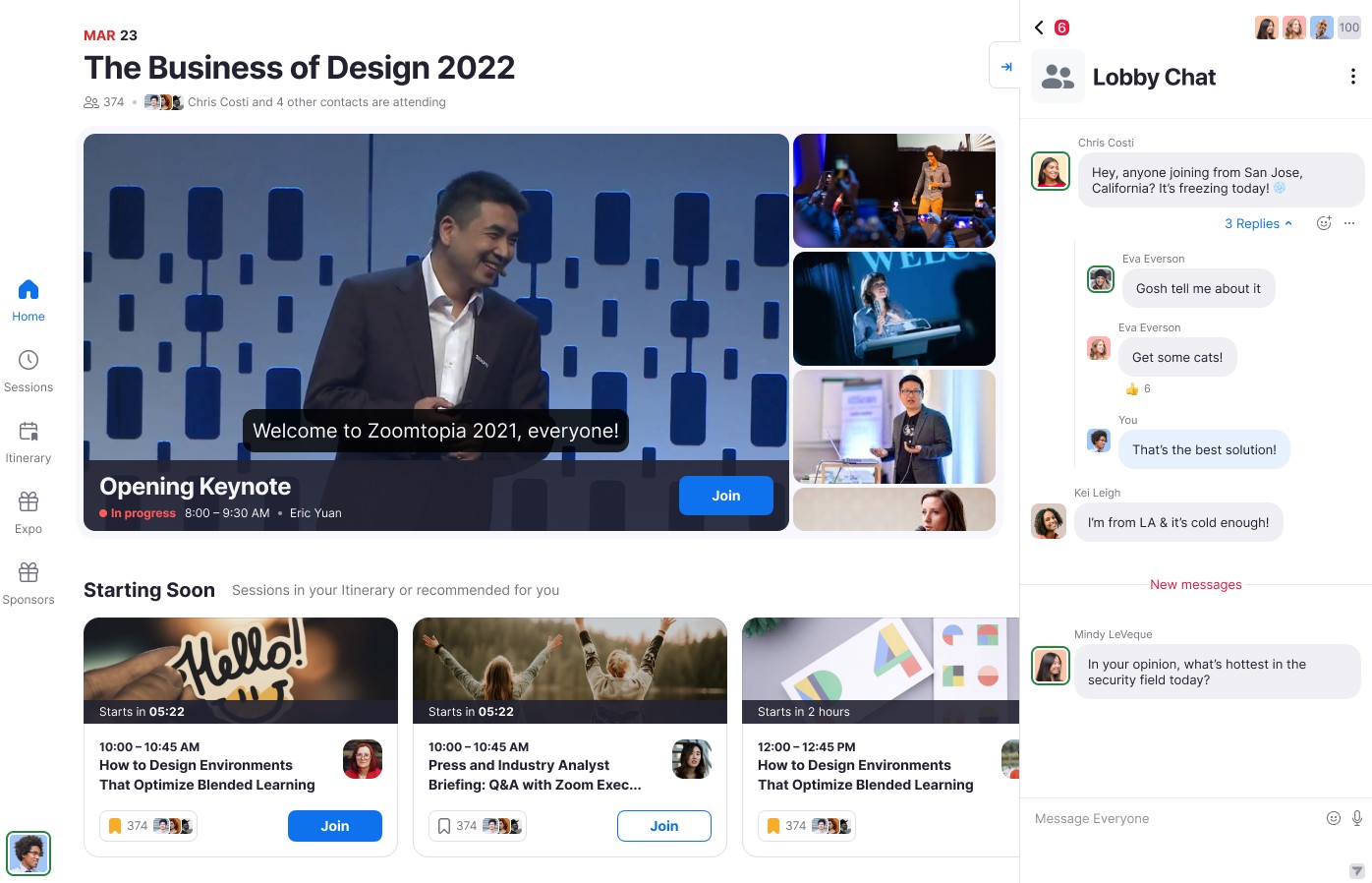Go back from Lobby Chat
The image size is (1372, 883).
coord(1039,28)
